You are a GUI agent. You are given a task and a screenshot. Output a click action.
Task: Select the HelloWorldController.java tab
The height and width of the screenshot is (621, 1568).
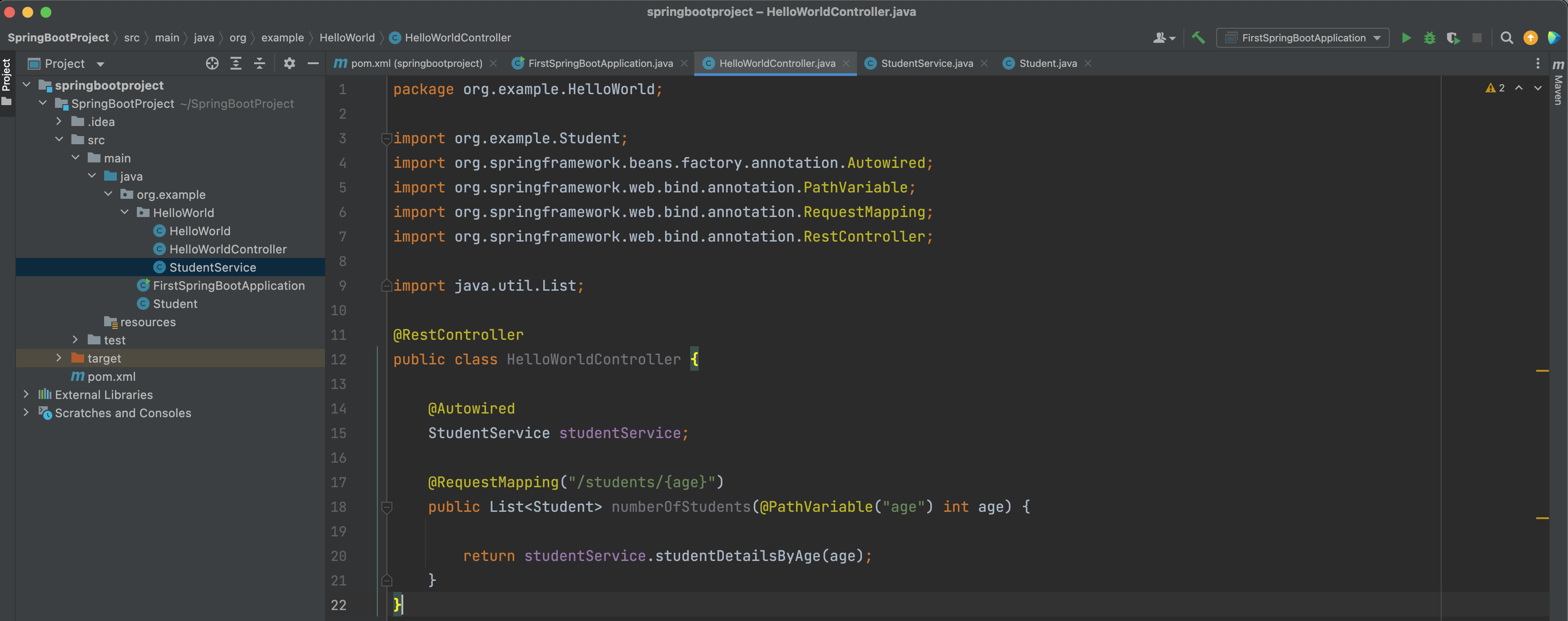pyautogui.click(x=774, y=63)
